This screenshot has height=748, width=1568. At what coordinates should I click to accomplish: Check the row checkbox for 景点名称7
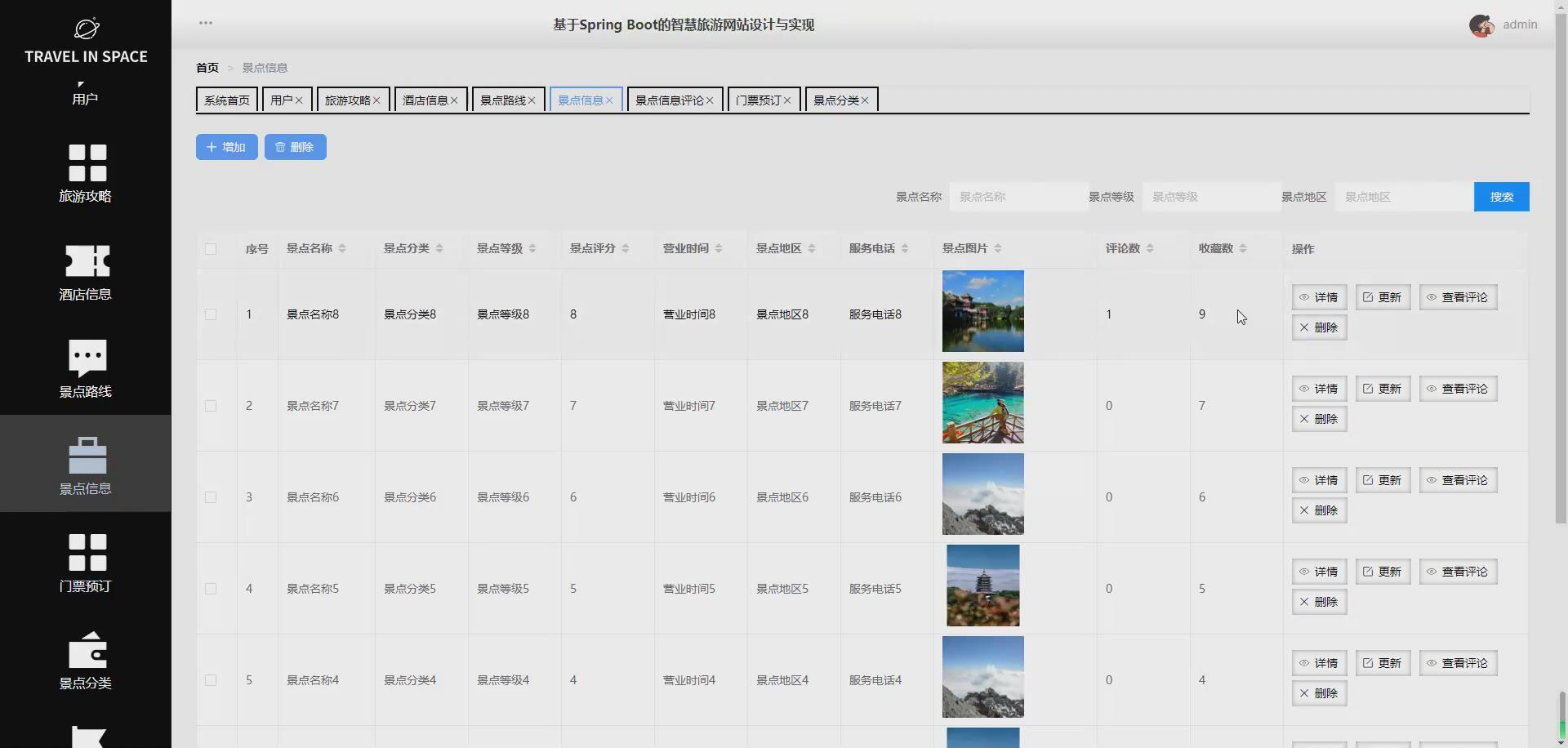point(211,406)
